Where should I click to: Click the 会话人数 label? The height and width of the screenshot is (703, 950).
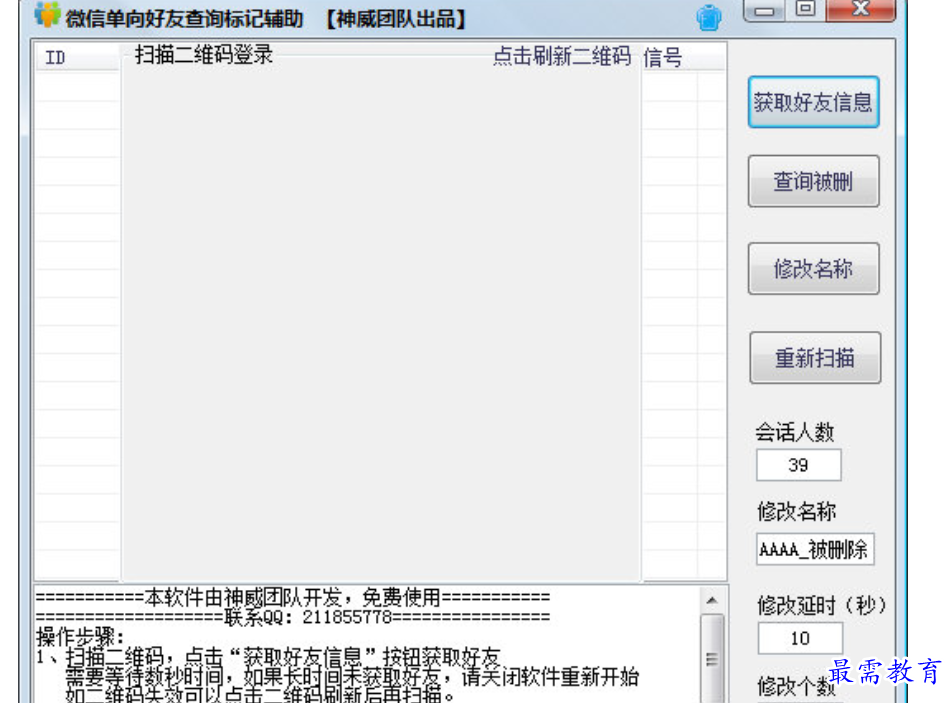(x=794, y=431)
